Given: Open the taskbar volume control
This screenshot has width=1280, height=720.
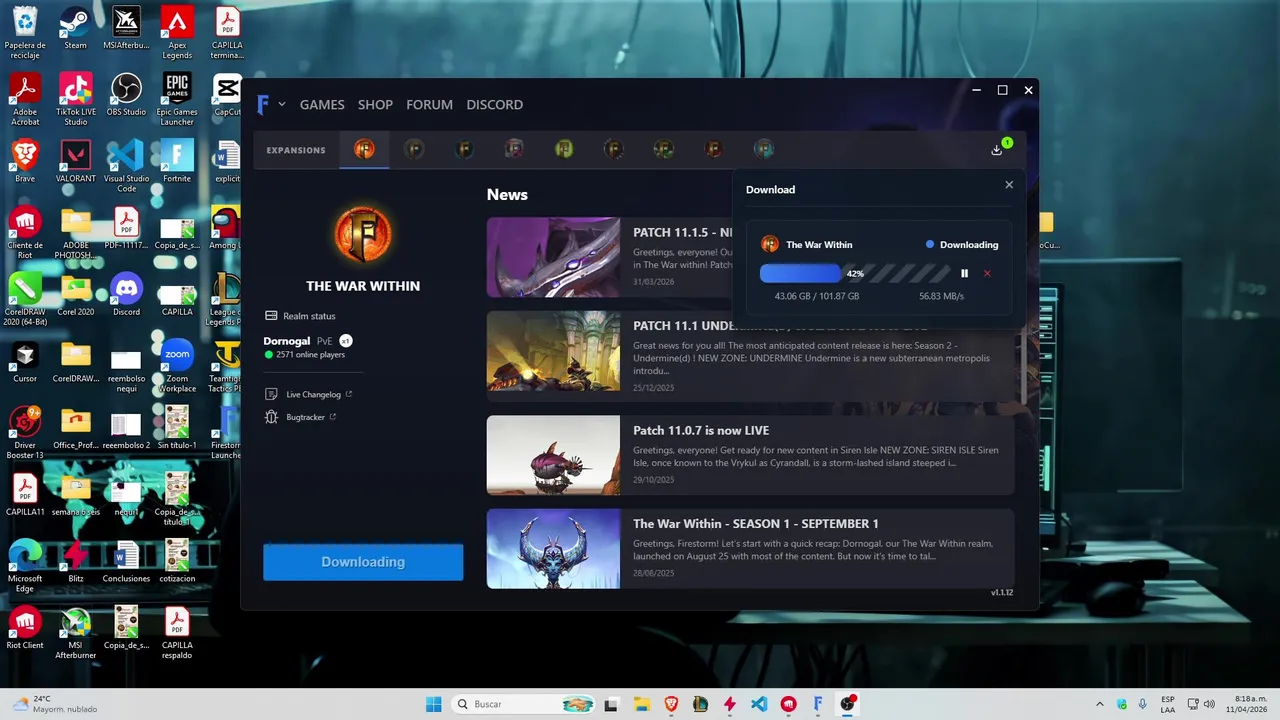Looking at the screenshot, I should 1209,704.
